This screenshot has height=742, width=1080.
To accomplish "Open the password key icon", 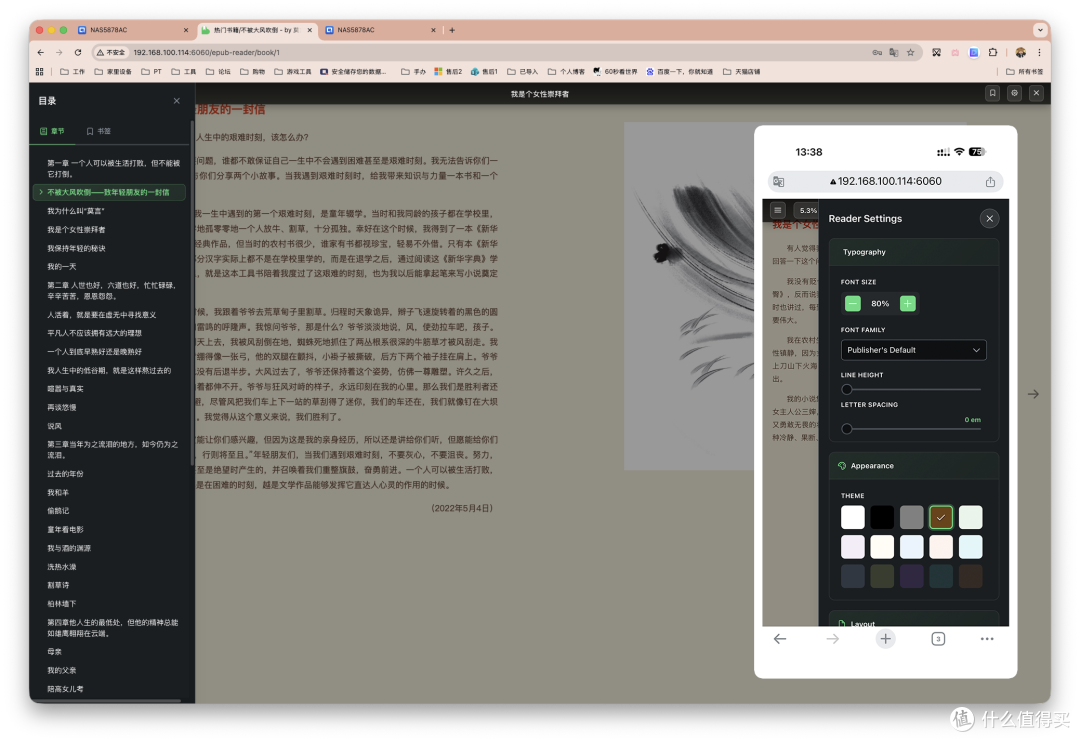I will [877, 52].
